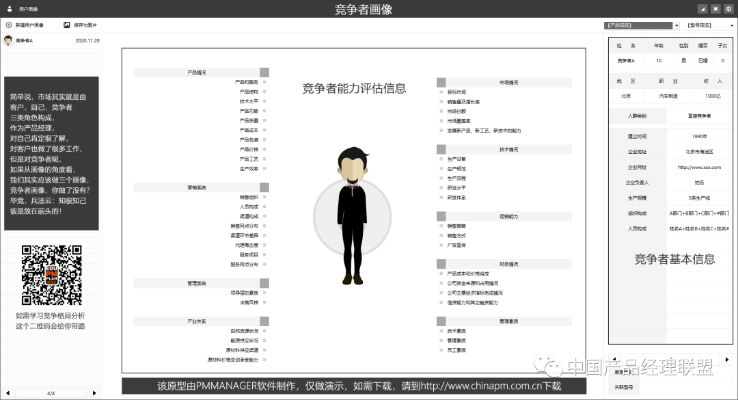The image size is (738, 400).
Task: Click the grey square beside 市场情况 header
Action: (440, 82)
